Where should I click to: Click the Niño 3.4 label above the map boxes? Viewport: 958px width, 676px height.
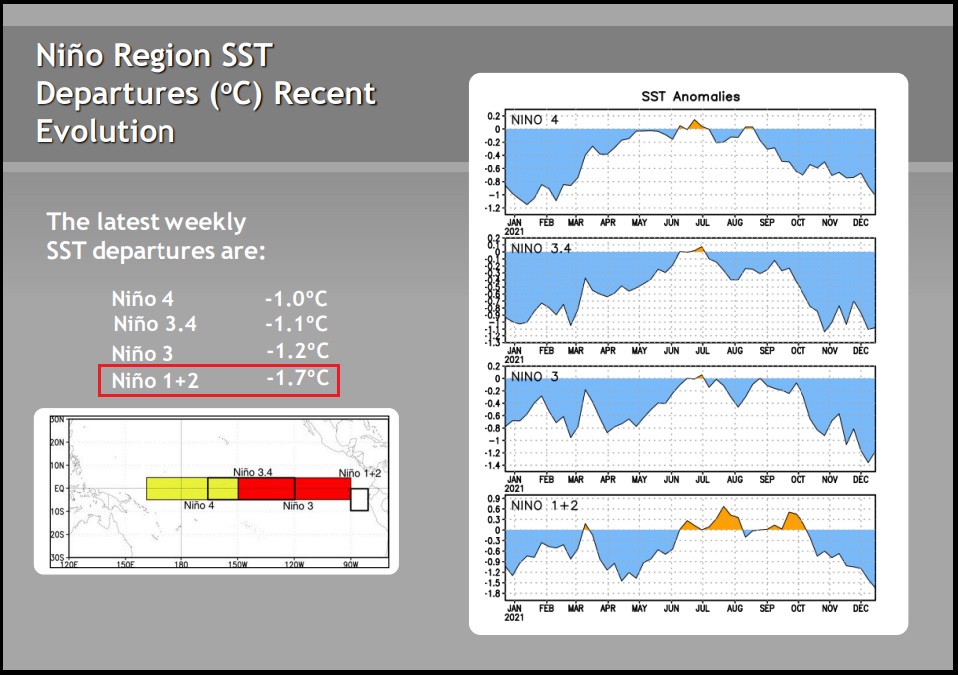point(252,472)
